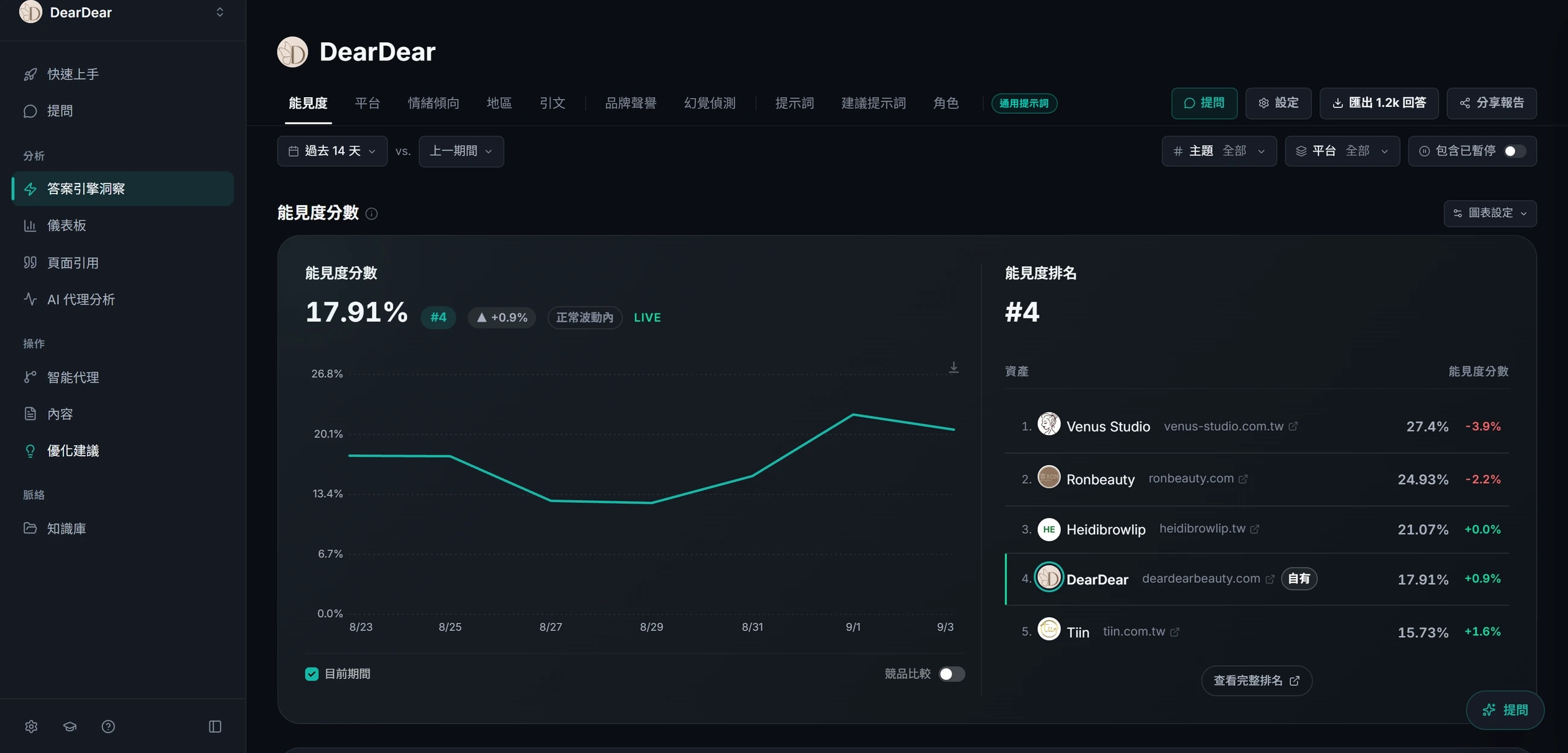1568x753 pixels.
Task: Open 優化建議 recommendations
Action: 122,451
